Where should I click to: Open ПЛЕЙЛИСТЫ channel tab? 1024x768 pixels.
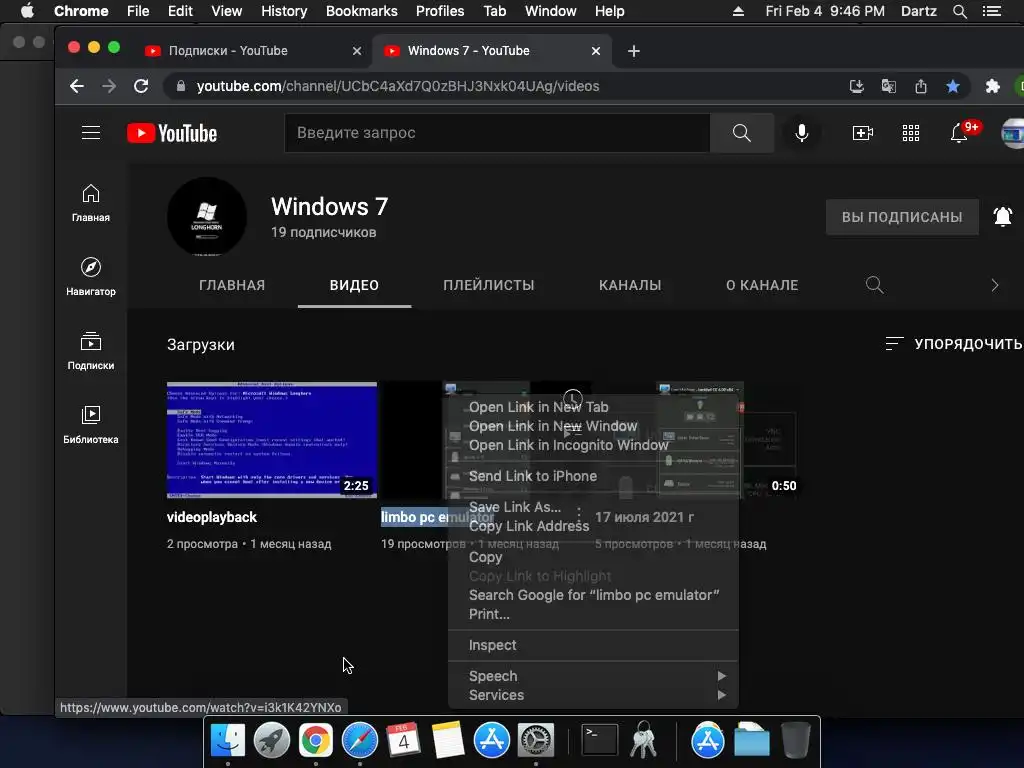(x=488, y=285)
